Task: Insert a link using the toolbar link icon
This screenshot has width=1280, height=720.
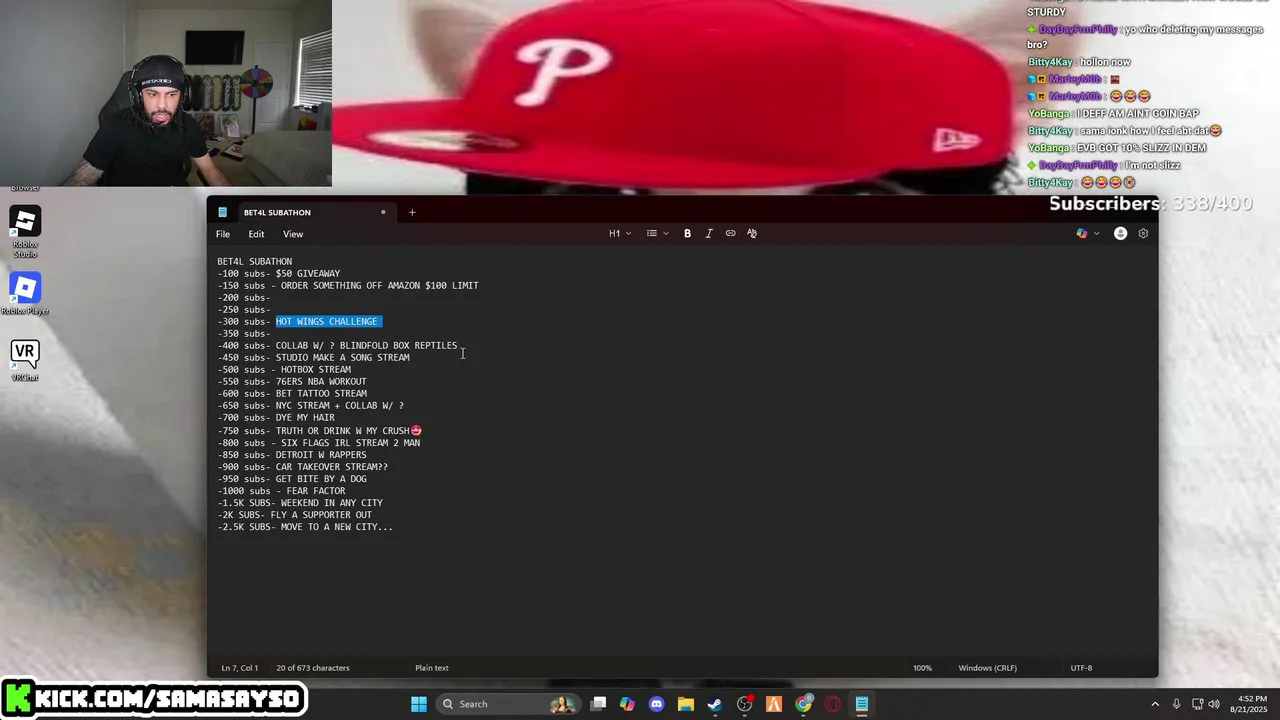Action: tap(730, 233)
